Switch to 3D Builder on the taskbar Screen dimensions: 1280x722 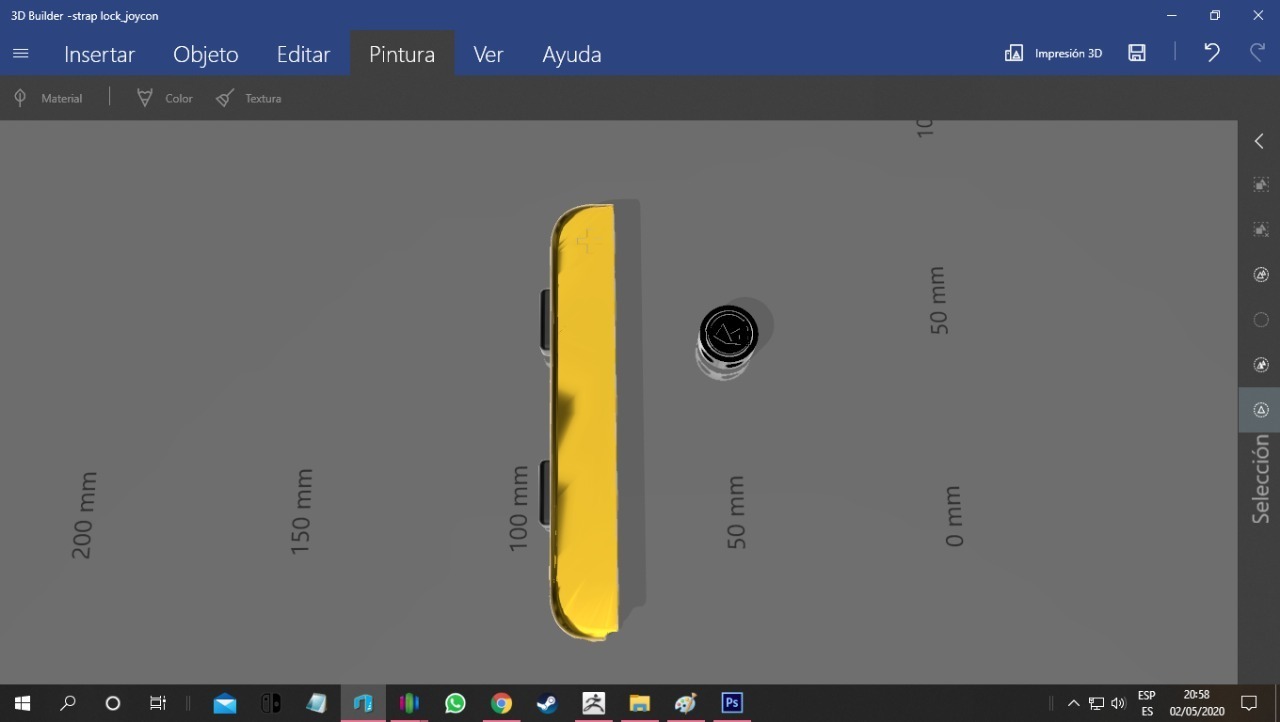tap(363, 703)
